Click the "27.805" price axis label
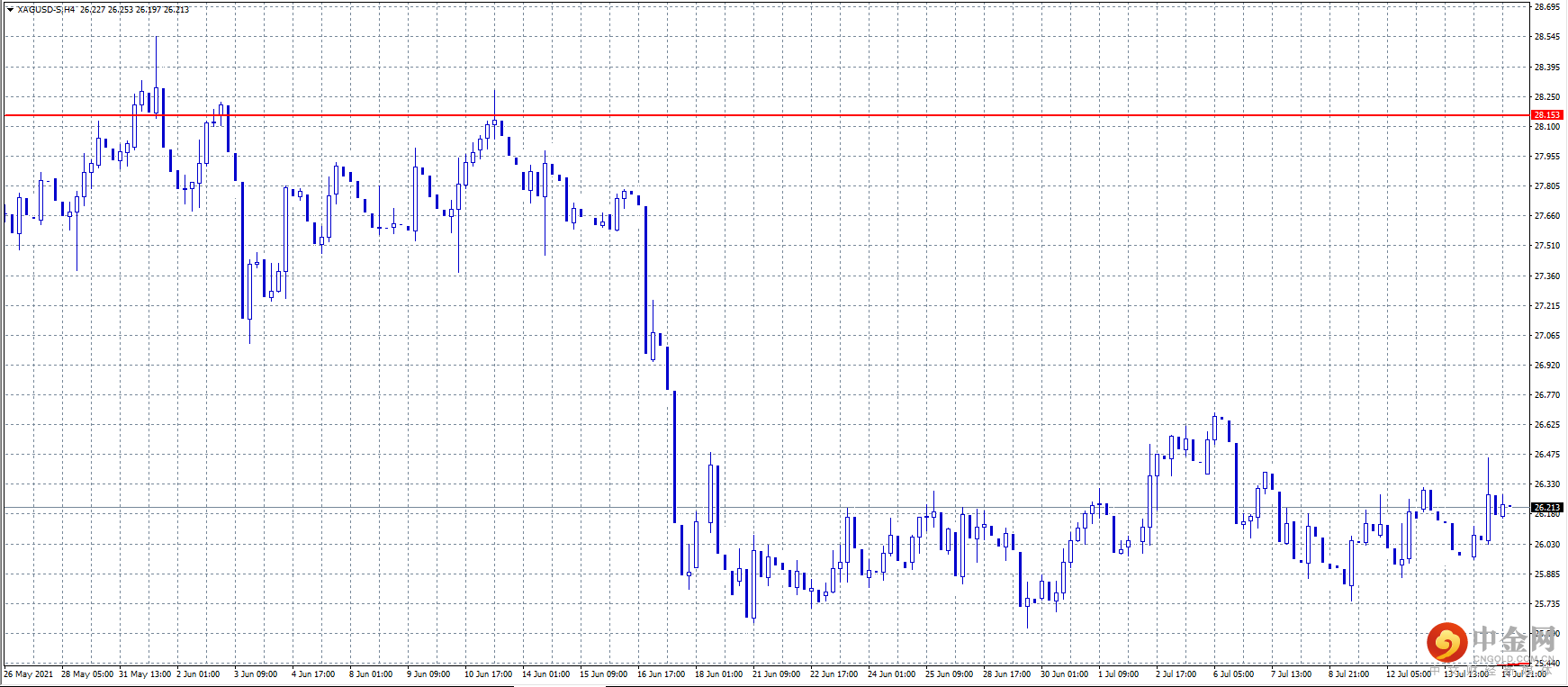The image size is (1568, 687). pos(1547,186)
